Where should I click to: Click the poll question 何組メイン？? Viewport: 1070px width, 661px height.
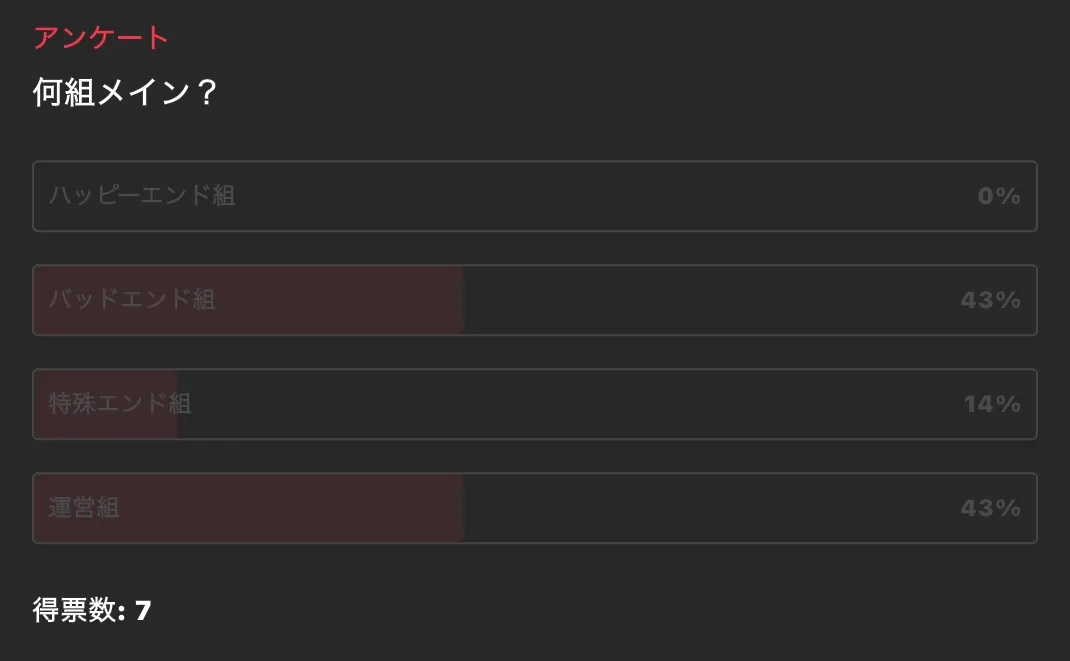(125, 93)
